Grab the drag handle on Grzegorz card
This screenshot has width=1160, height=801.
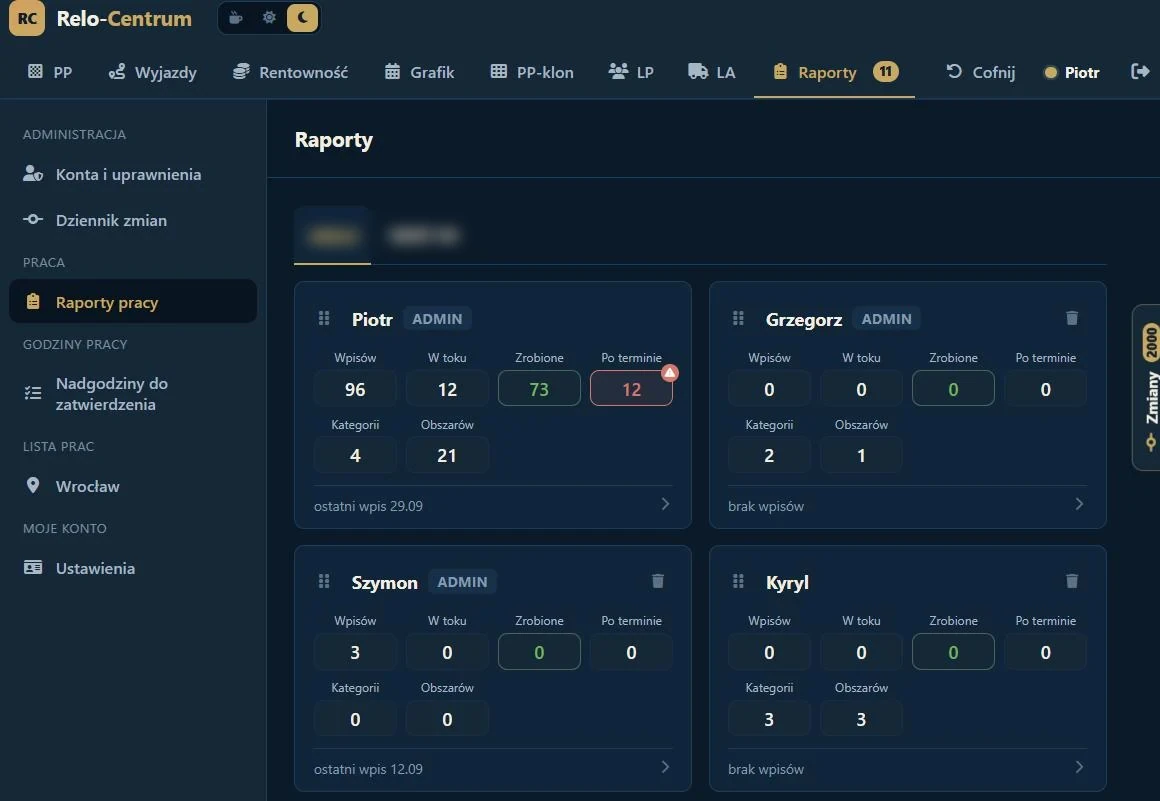point(738,318)
